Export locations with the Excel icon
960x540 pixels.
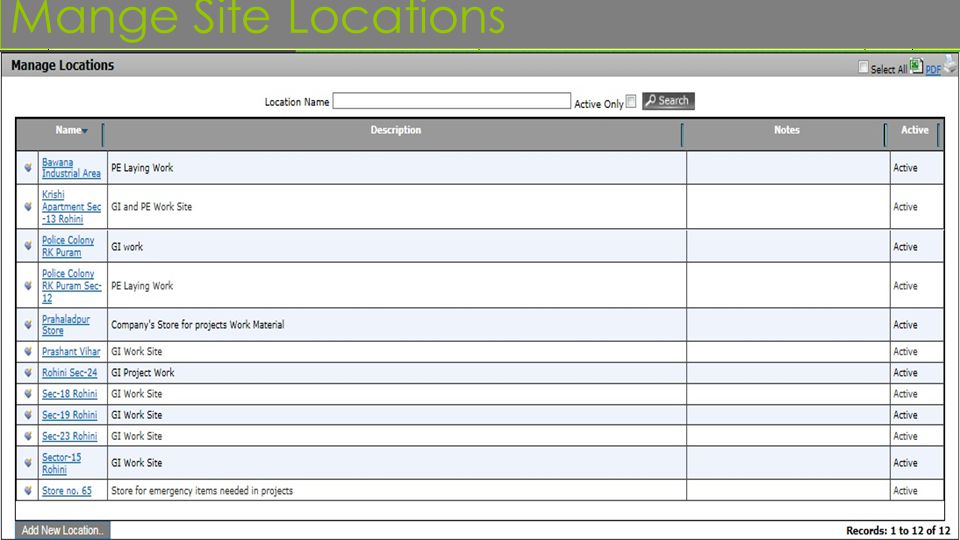pyautogui.click(x=916, y=66)
